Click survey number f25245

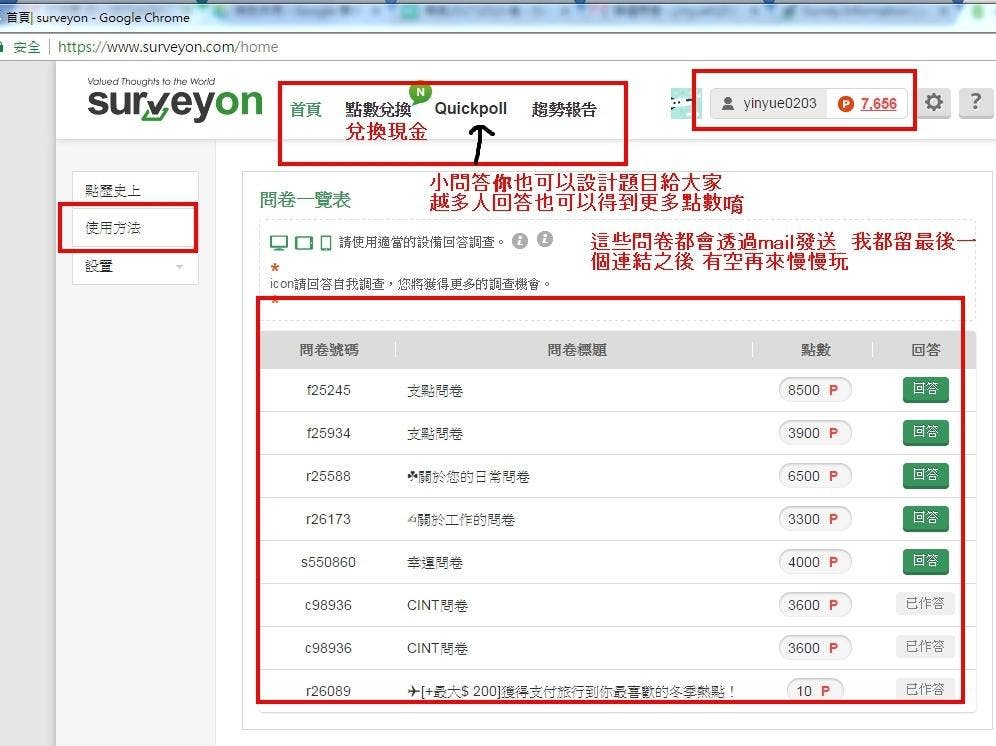pos(328,390)
